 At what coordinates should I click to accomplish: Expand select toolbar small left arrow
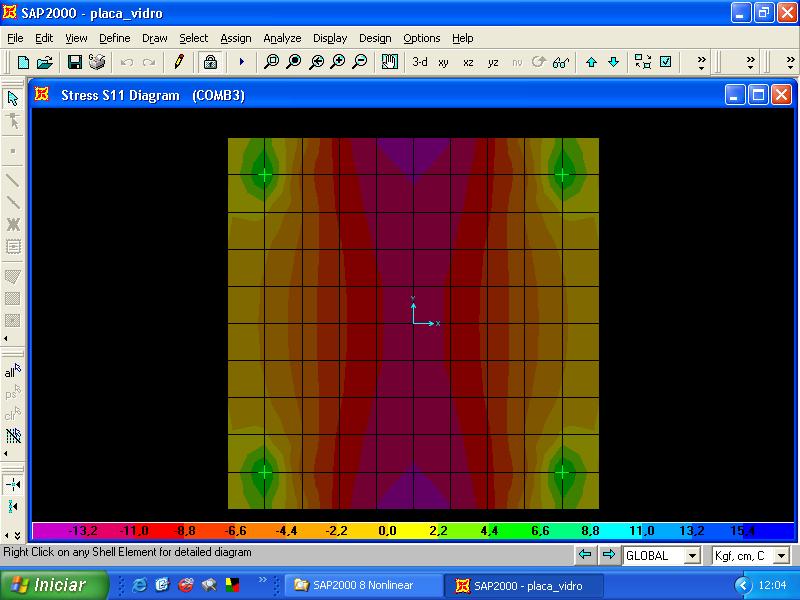6,453
